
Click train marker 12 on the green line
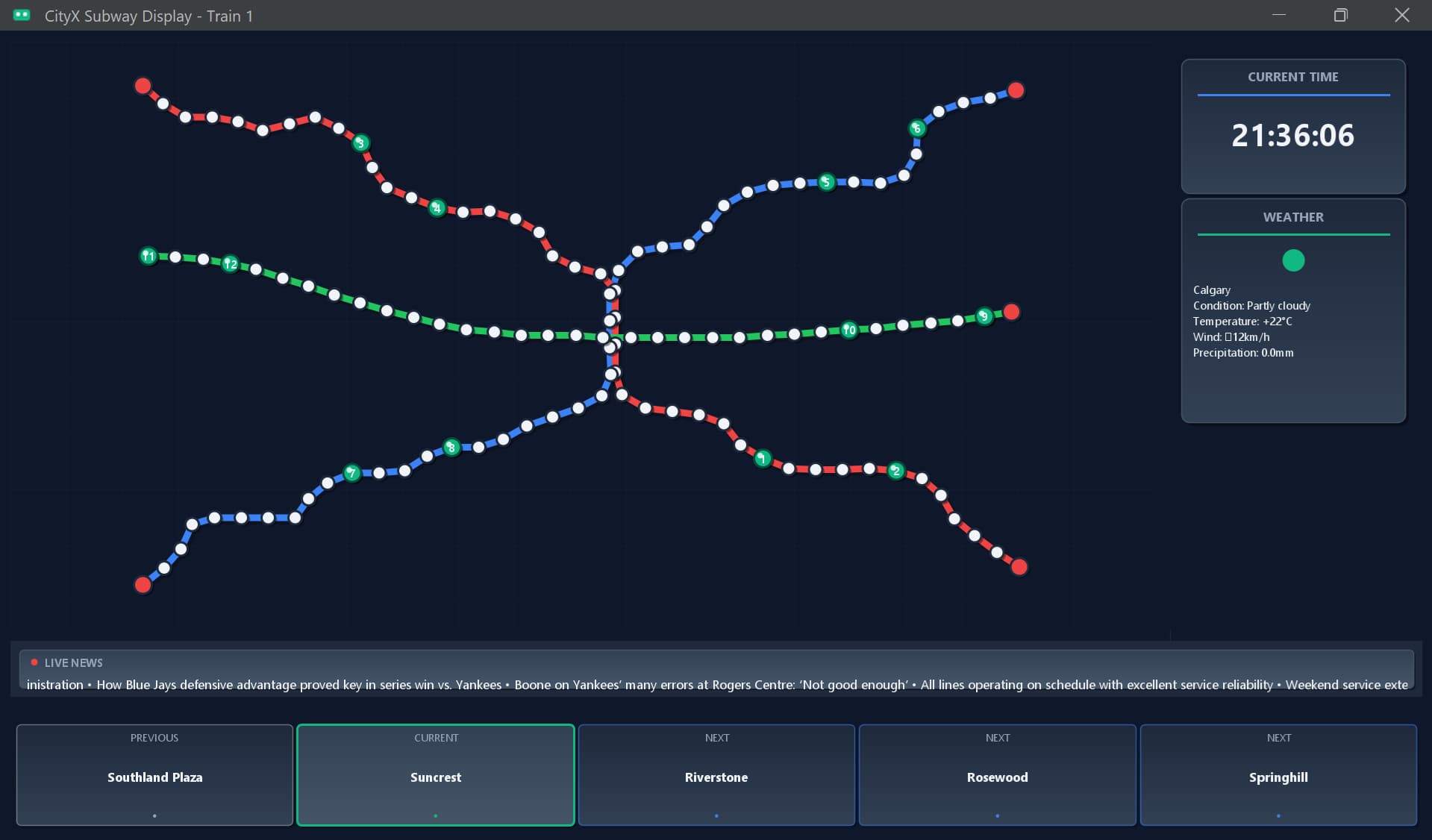click(x=231, y=263)
